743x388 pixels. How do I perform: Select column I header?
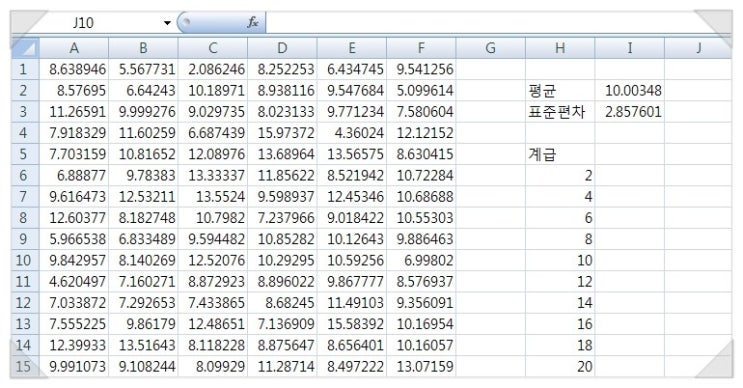(x=630, y=48)
